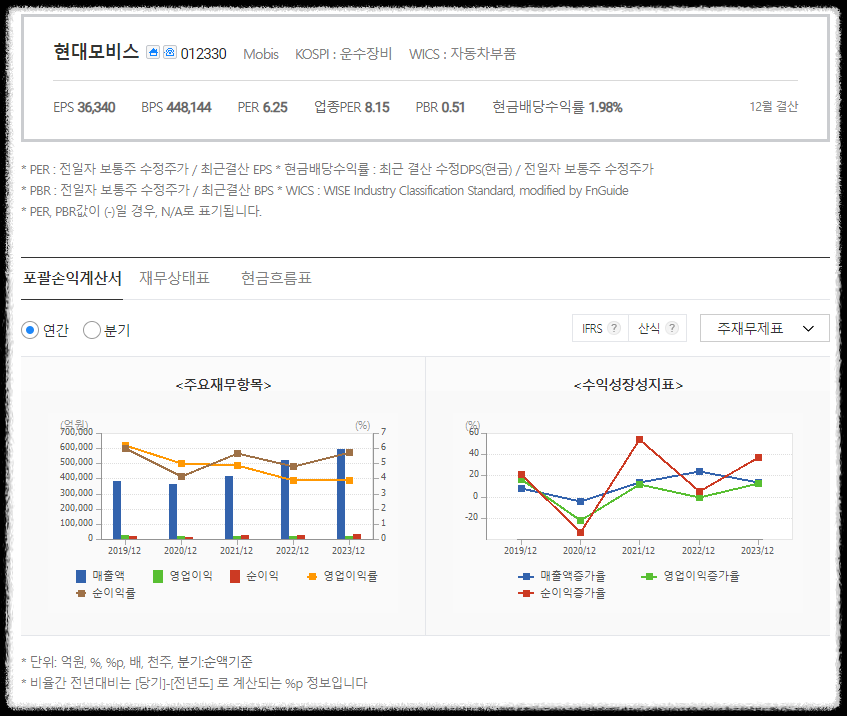847x716 pixels.
Task: Switch to the 재무상태표 tab
Action: (174, 278)
